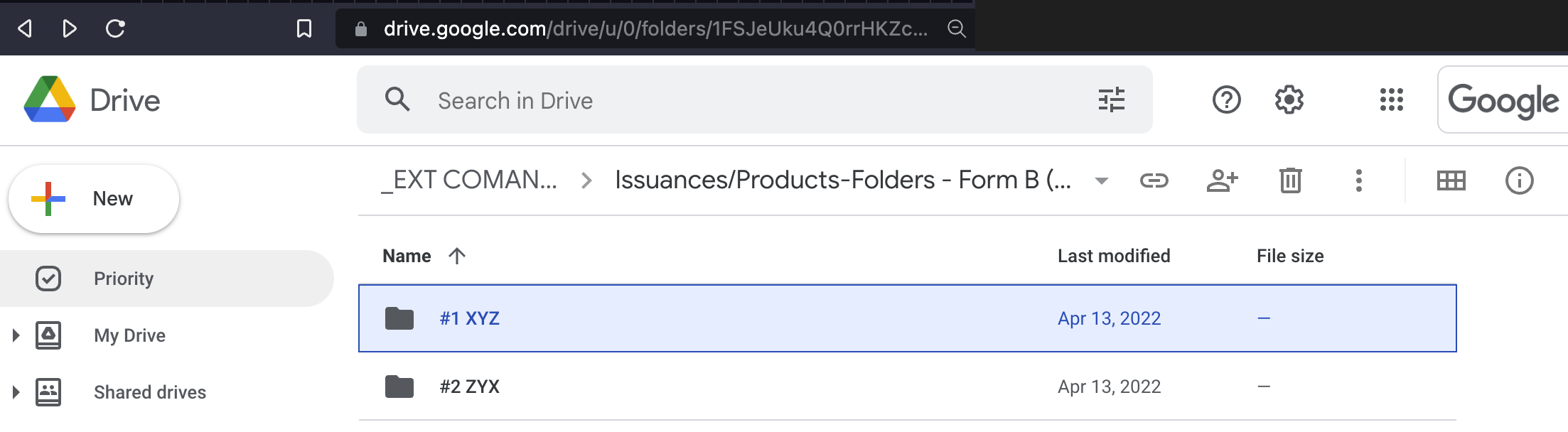The width and height of the screenshot is (1568, 432).
Task: Reverse sort direction arrow beside Name
Action: click(457, 256)
